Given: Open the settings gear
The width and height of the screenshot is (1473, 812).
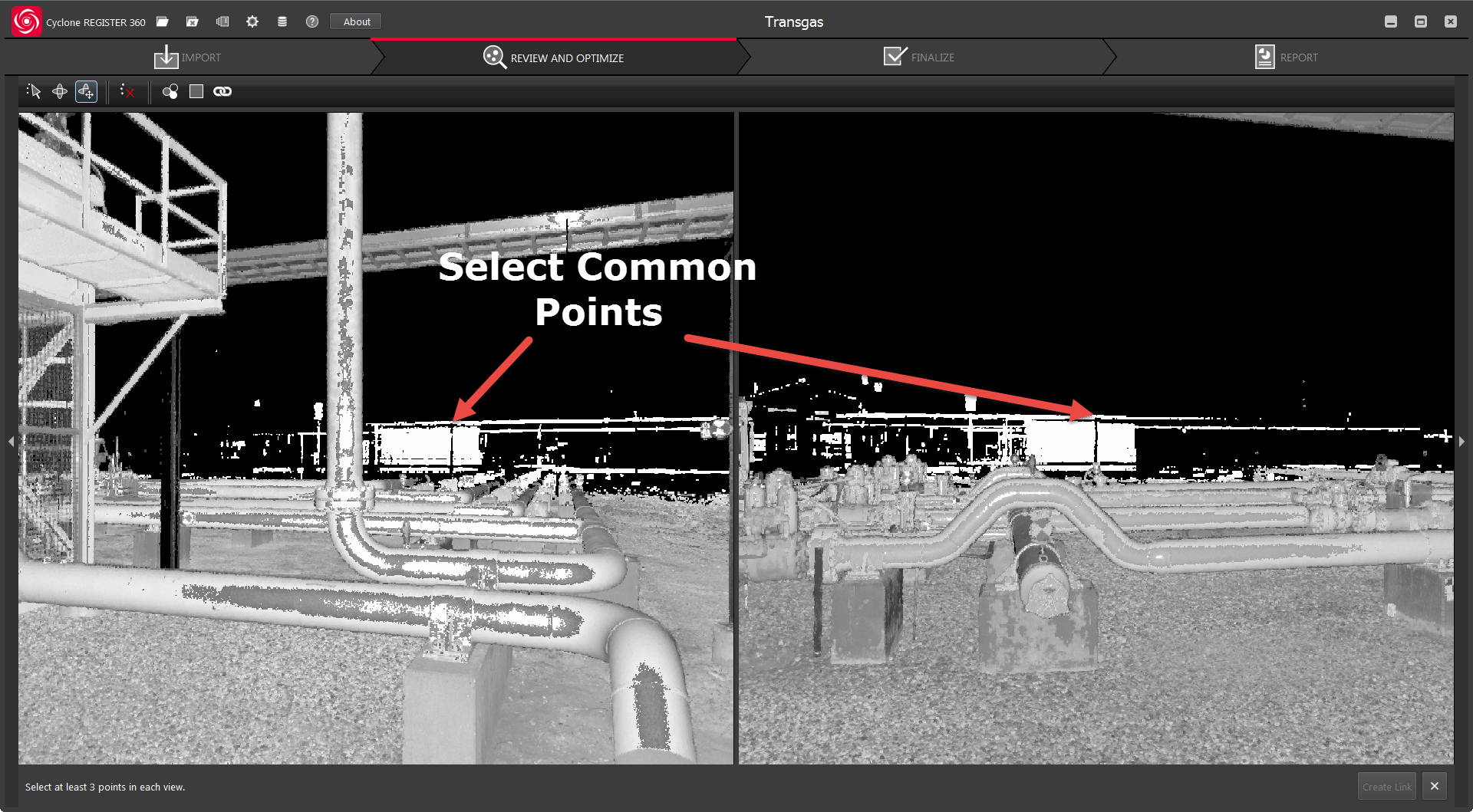Looking at the screenshot, I should click(252, 21).
